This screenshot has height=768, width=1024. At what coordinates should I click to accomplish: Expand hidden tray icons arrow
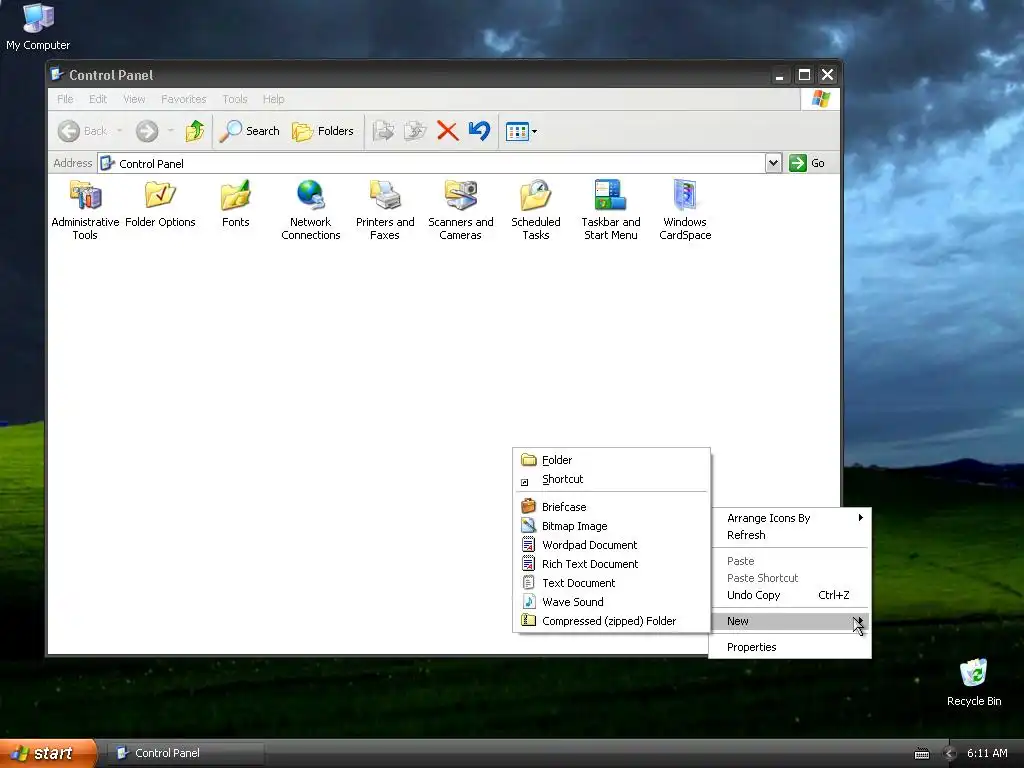tap(950, 754)
